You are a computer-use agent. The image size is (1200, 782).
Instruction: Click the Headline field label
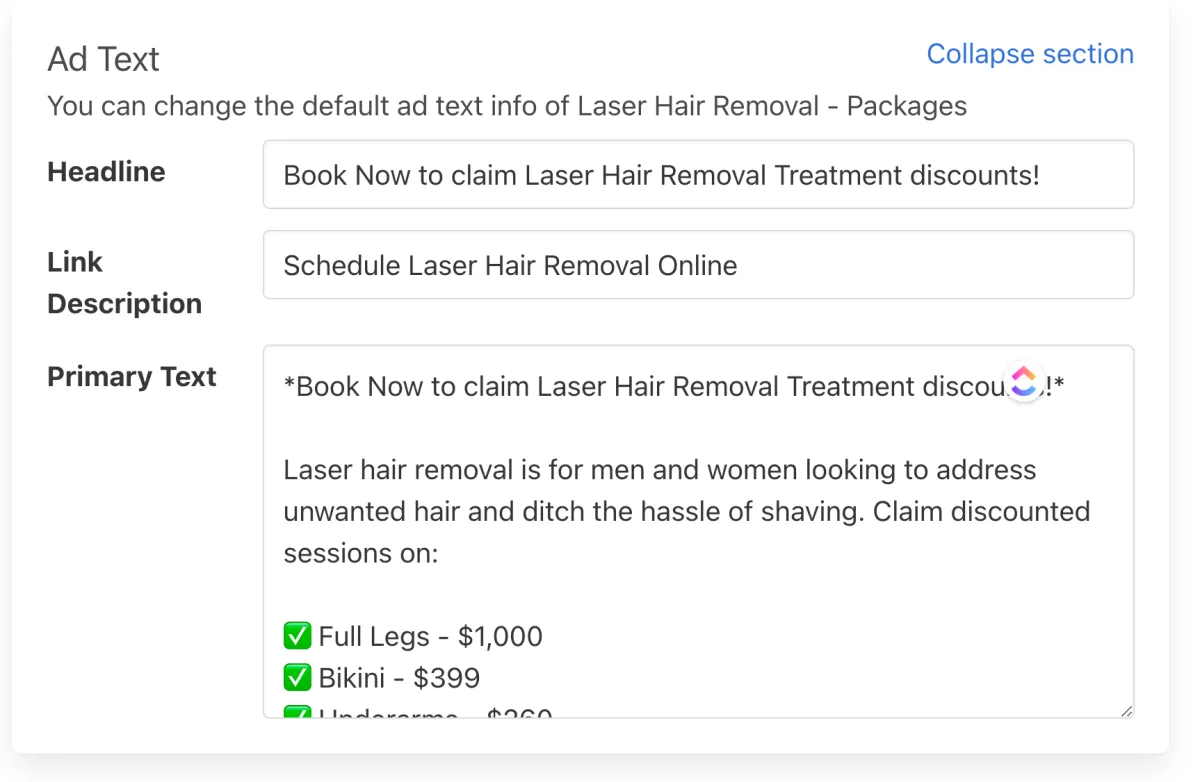point(106,172)
